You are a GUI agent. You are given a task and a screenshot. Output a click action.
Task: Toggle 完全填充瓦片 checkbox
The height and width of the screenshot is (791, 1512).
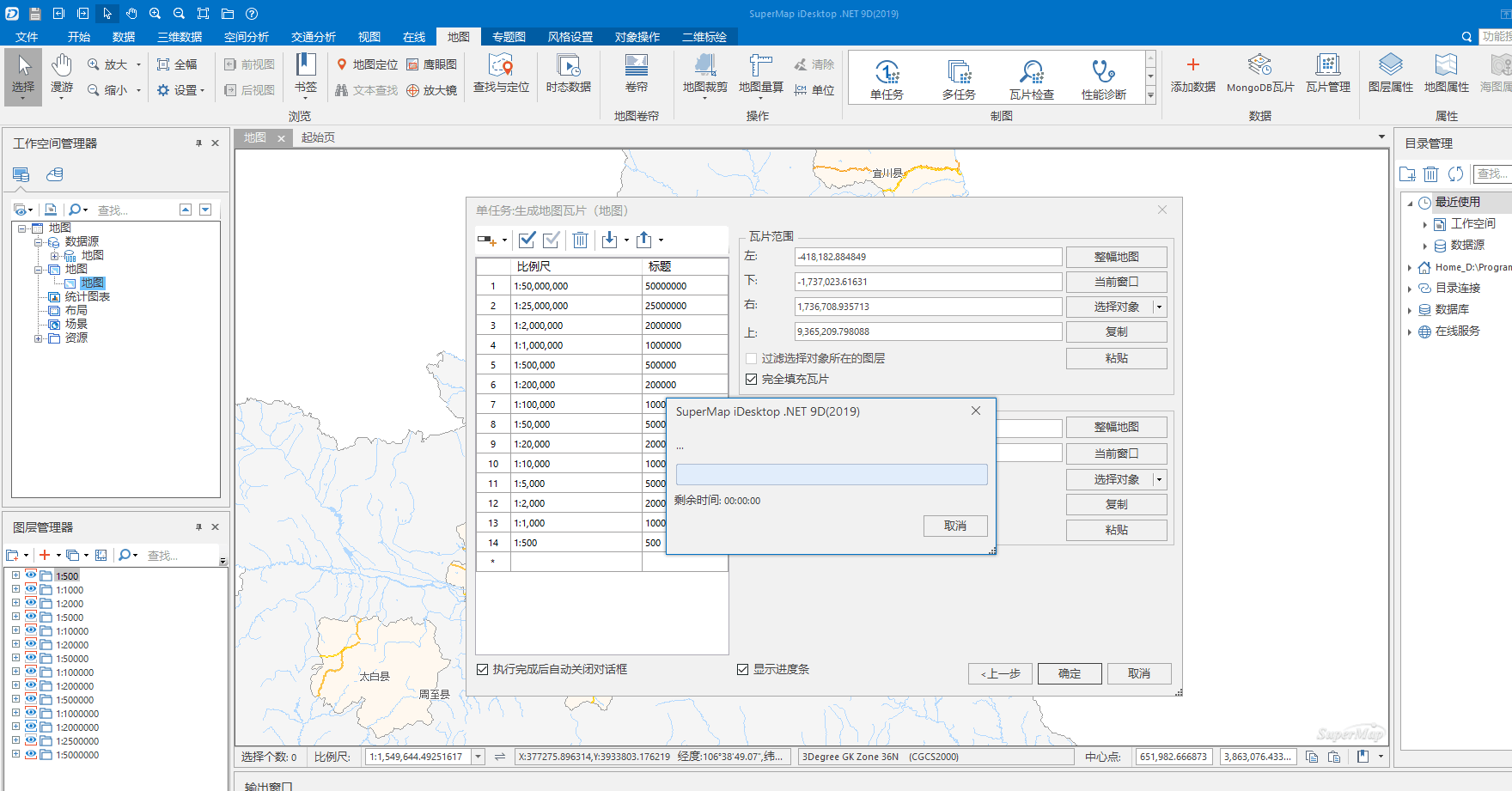(x=752, y=380)
